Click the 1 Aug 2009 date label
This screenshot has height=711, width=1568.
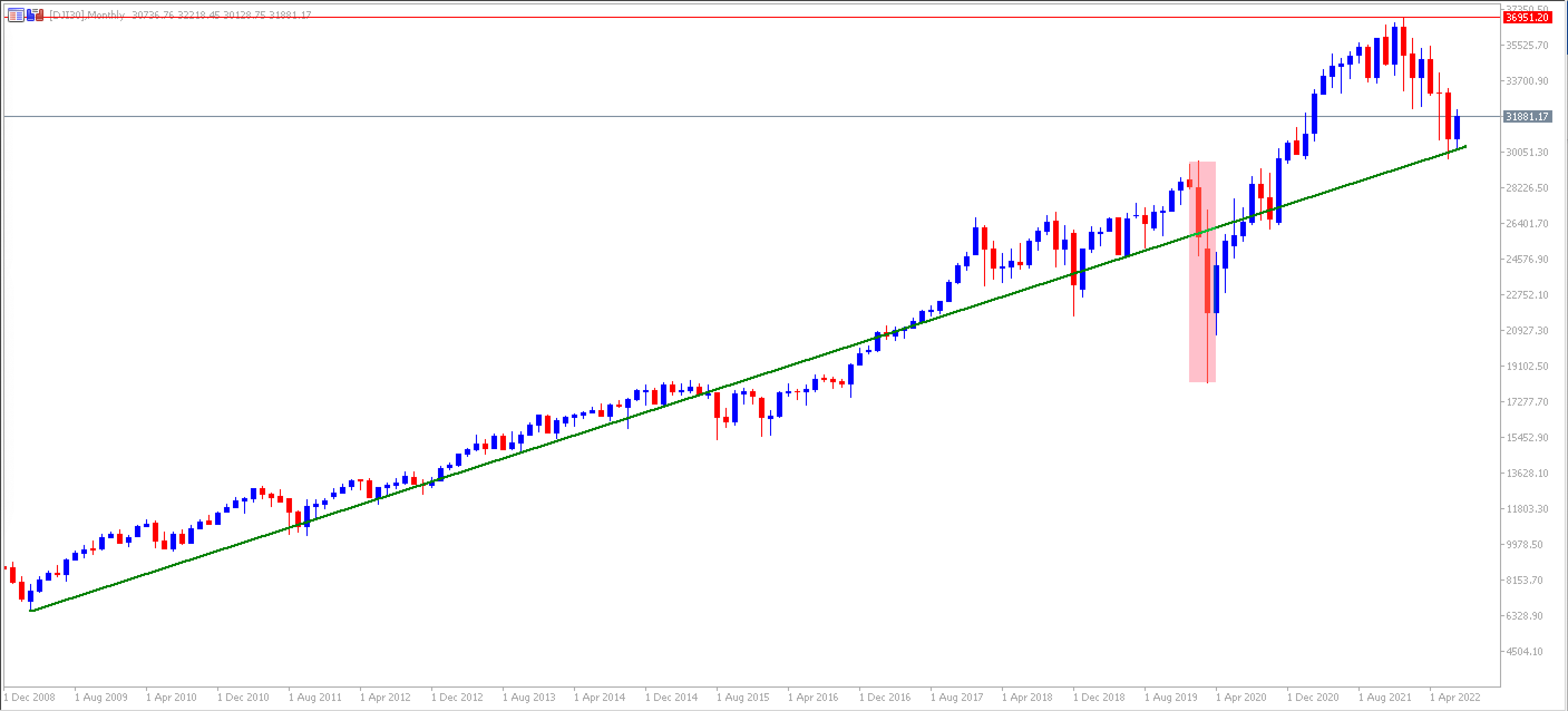pos(101,697)
